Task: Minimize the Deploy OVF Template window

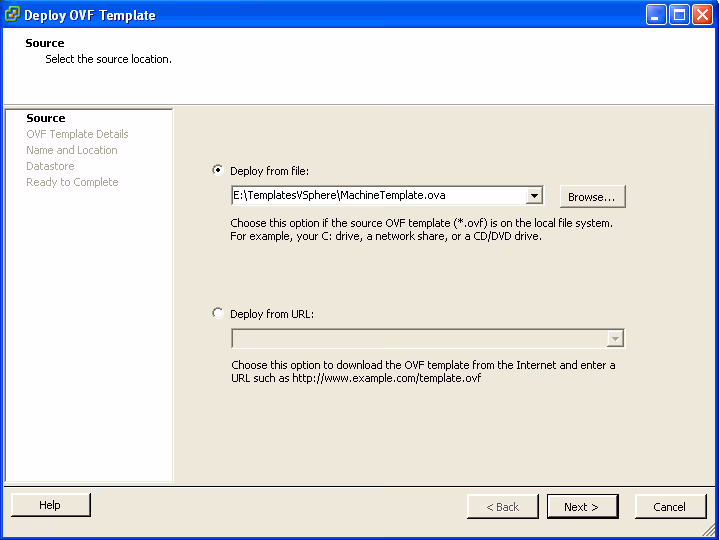Action: [656, 15]
